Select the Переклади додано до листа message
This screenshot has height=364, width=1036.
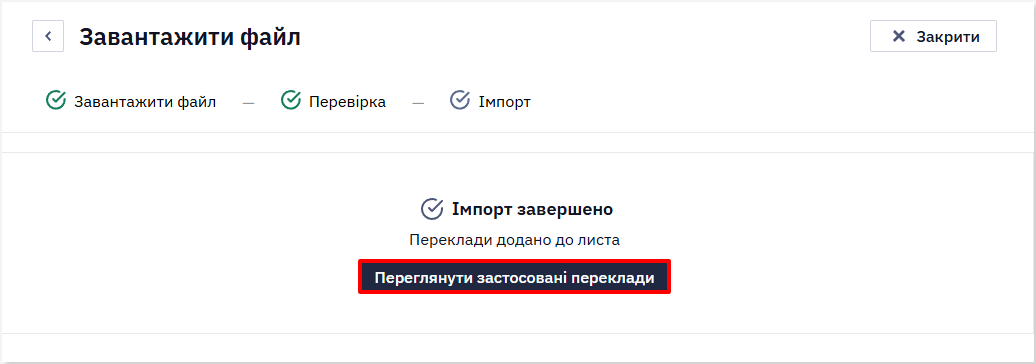point(515,240)
